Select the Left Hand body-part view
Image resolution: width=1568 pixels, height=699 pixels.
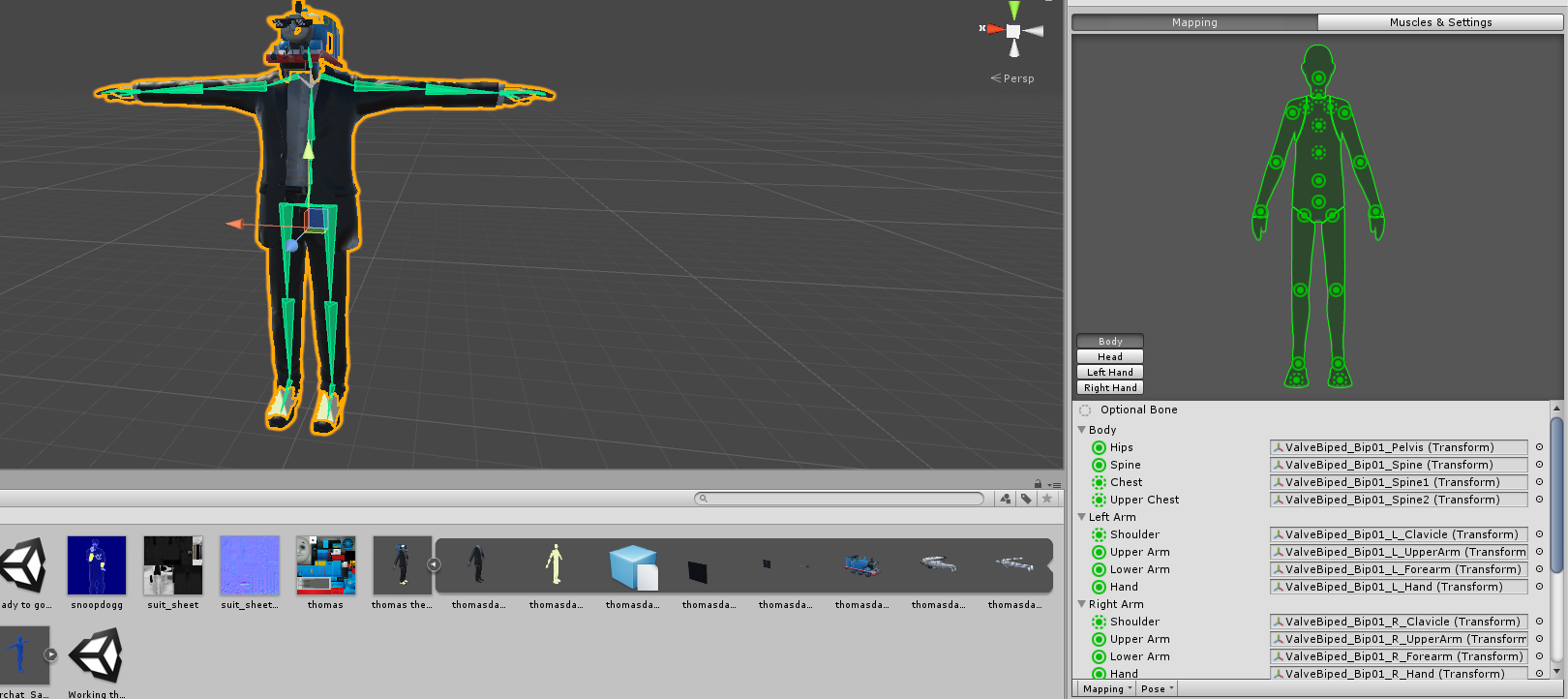[1110, 372]
